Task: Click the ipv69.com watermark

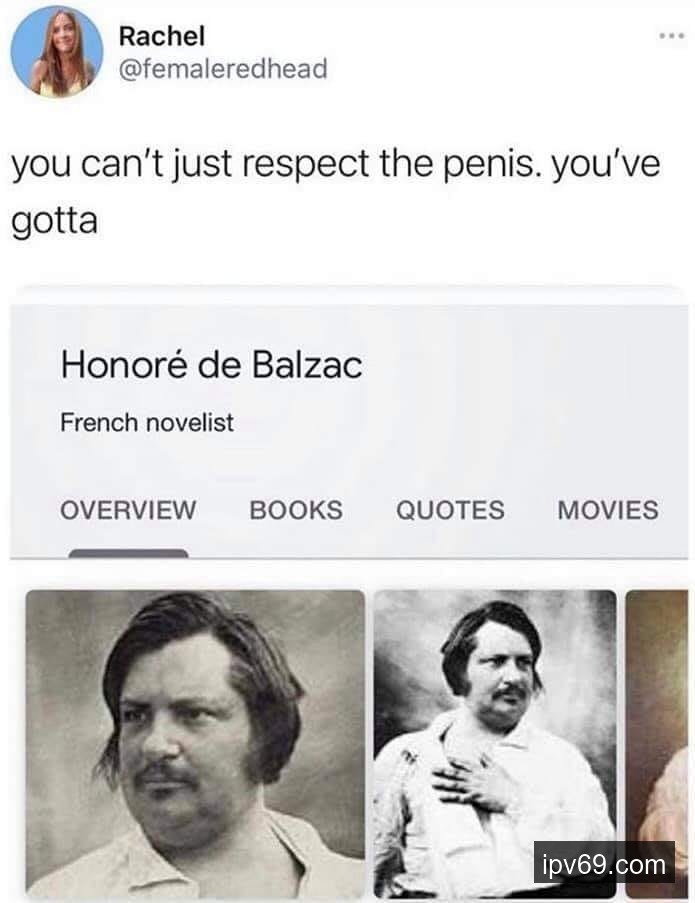Action: tap(604, 862)
